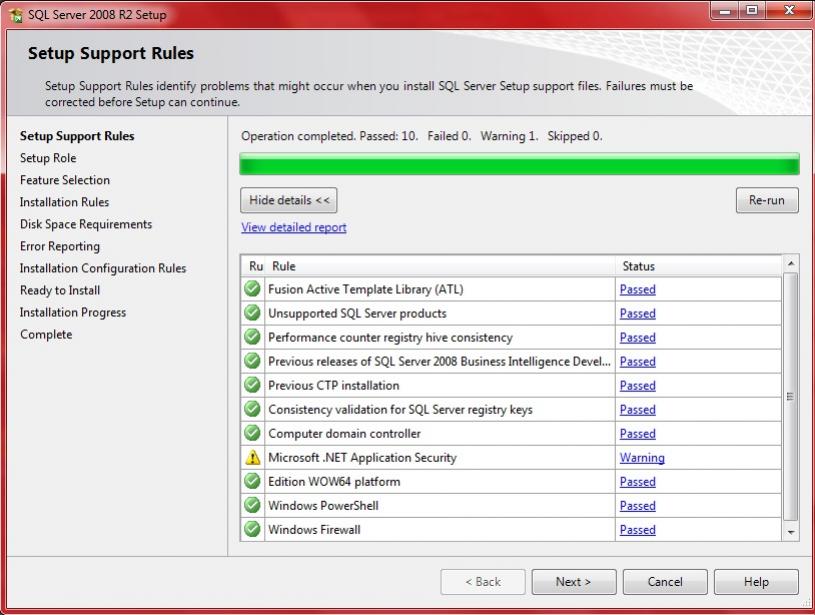Select Setup Role step in sidebar
The height and width of the screenshot is (615, 815).
point(48,158)
